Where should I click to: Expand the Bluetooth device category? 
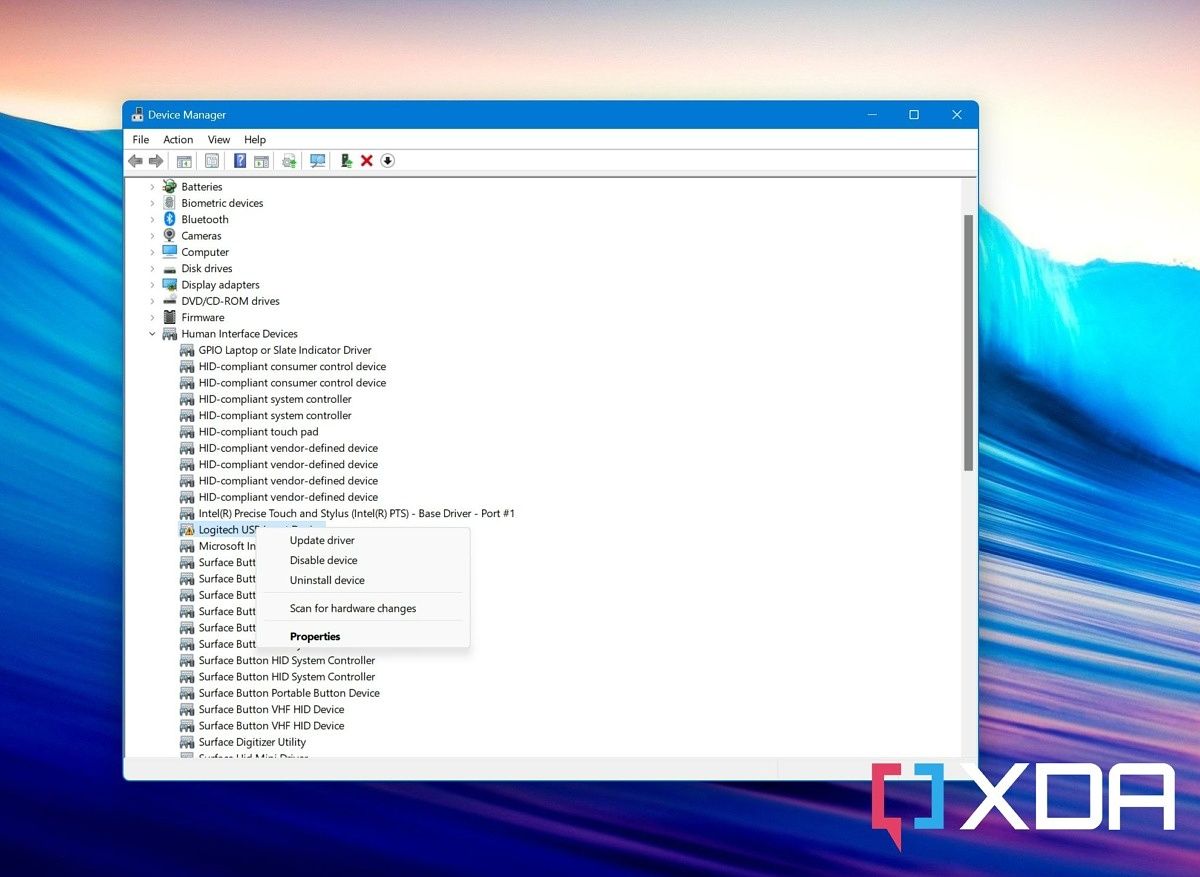click(x=153, y=220)
